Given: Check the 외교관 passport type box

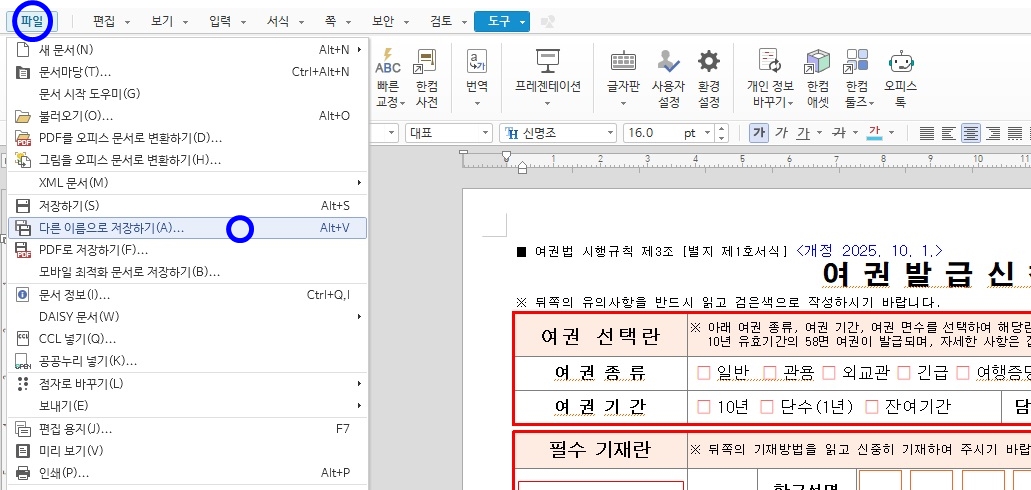Looking at the screenshot, I should [828, 373].
